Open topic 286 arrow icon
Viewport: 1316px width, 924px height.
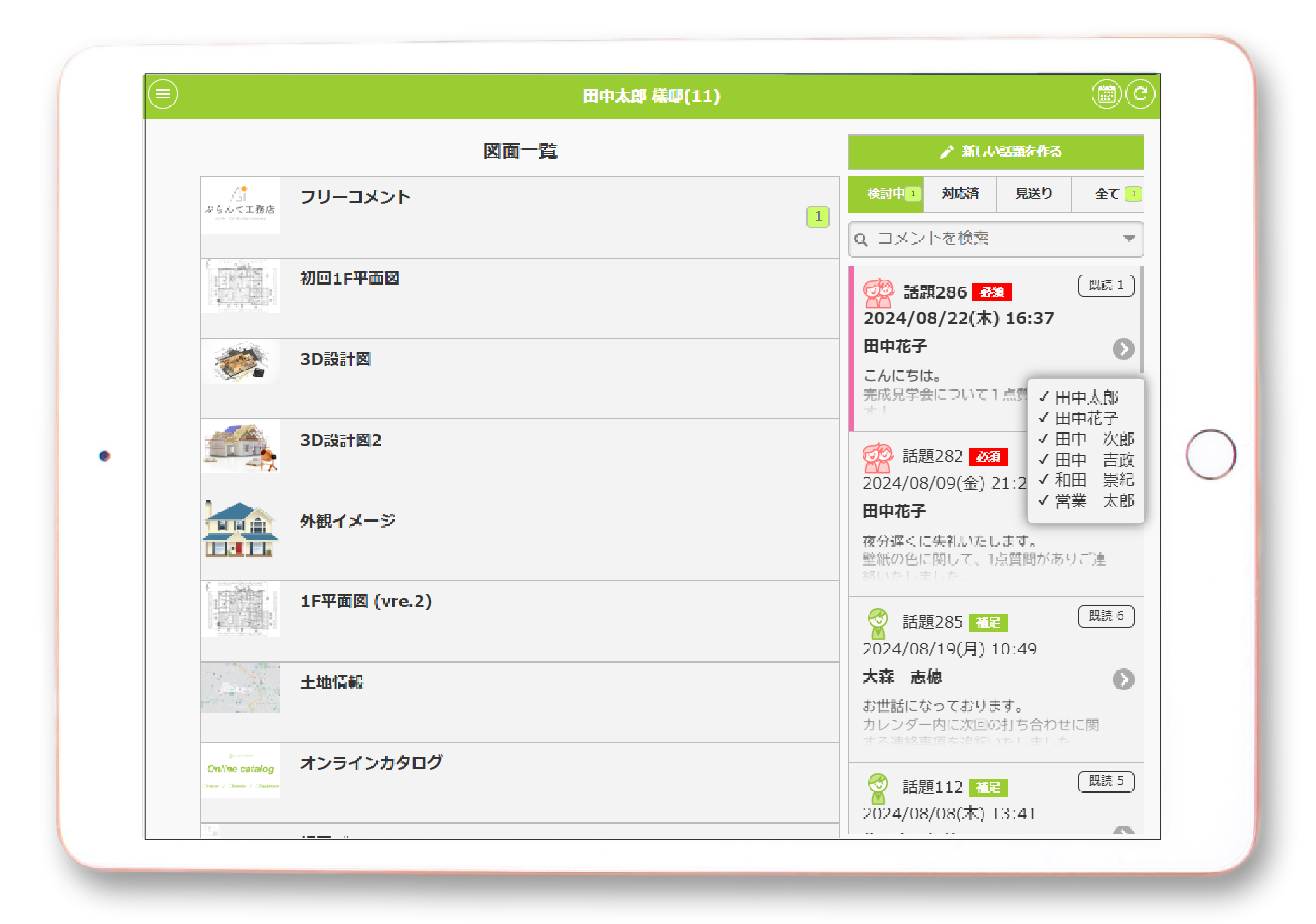pyautogui.click(x=1123, y=348)
